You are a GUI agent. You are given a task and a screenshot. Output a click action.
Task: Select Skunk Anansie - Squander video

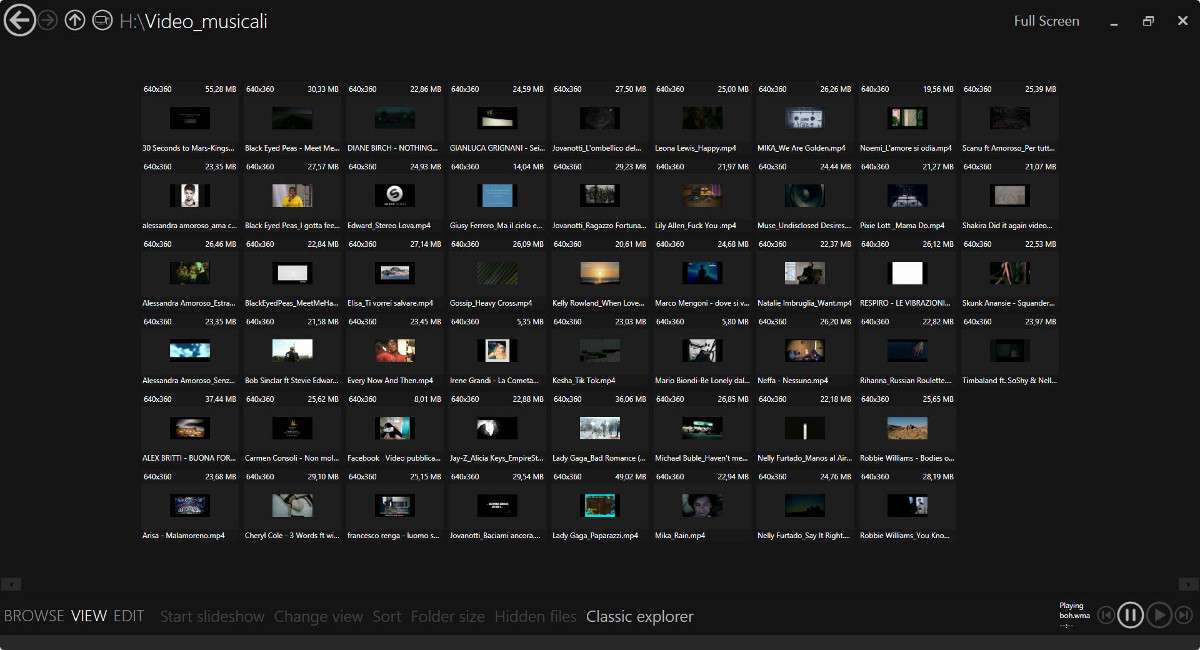pyautogui.click(x=1010, y=274)
